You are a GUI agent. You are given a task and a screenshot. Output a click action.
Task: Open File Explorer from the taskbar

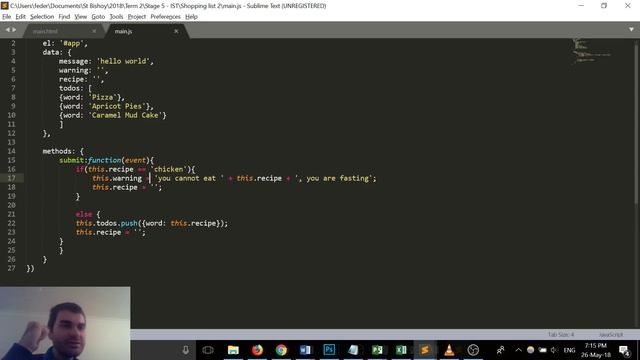pos(233,350)
